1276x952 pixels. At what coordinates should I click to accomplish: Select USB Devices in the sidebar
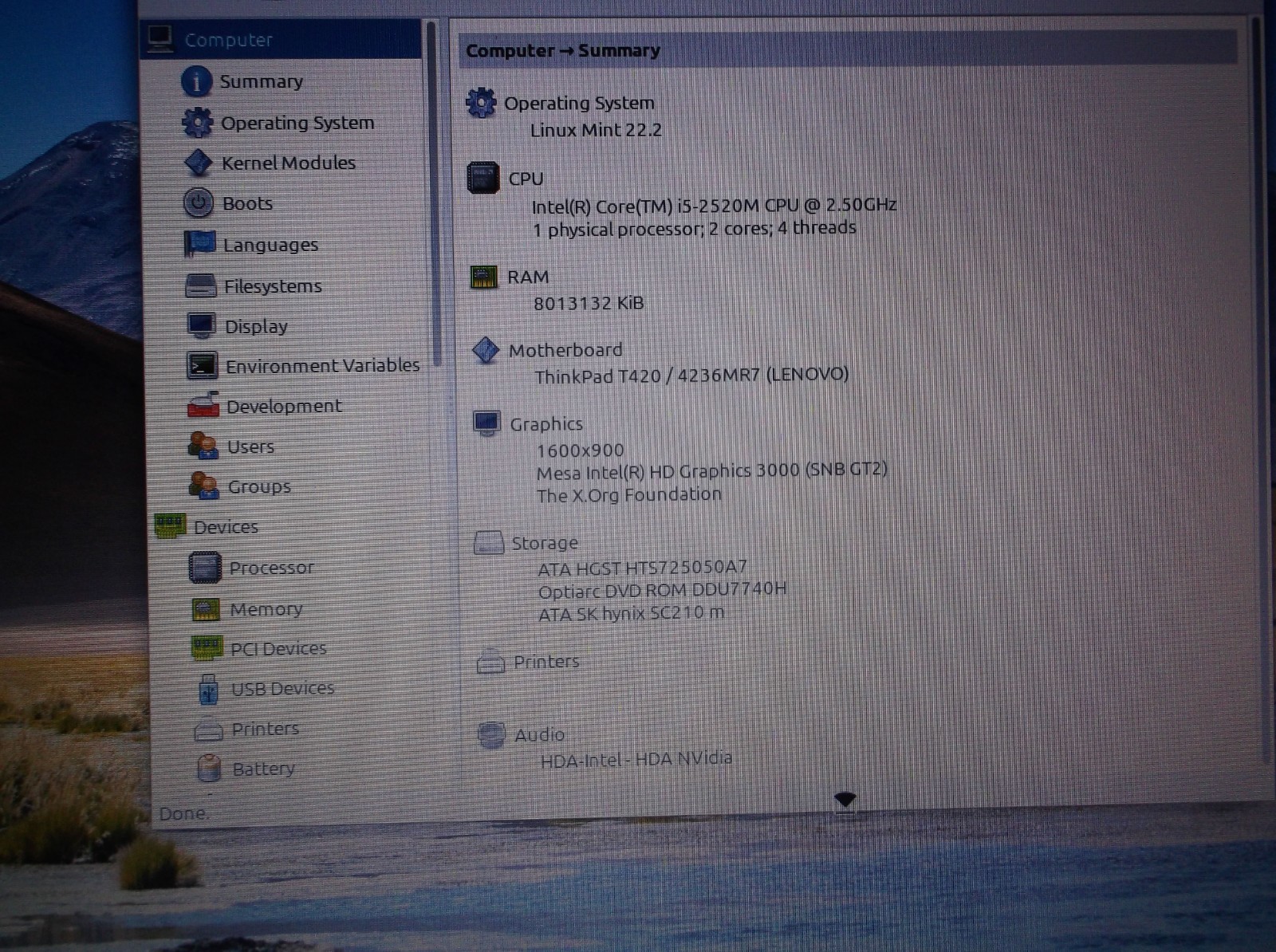point(282,689)
